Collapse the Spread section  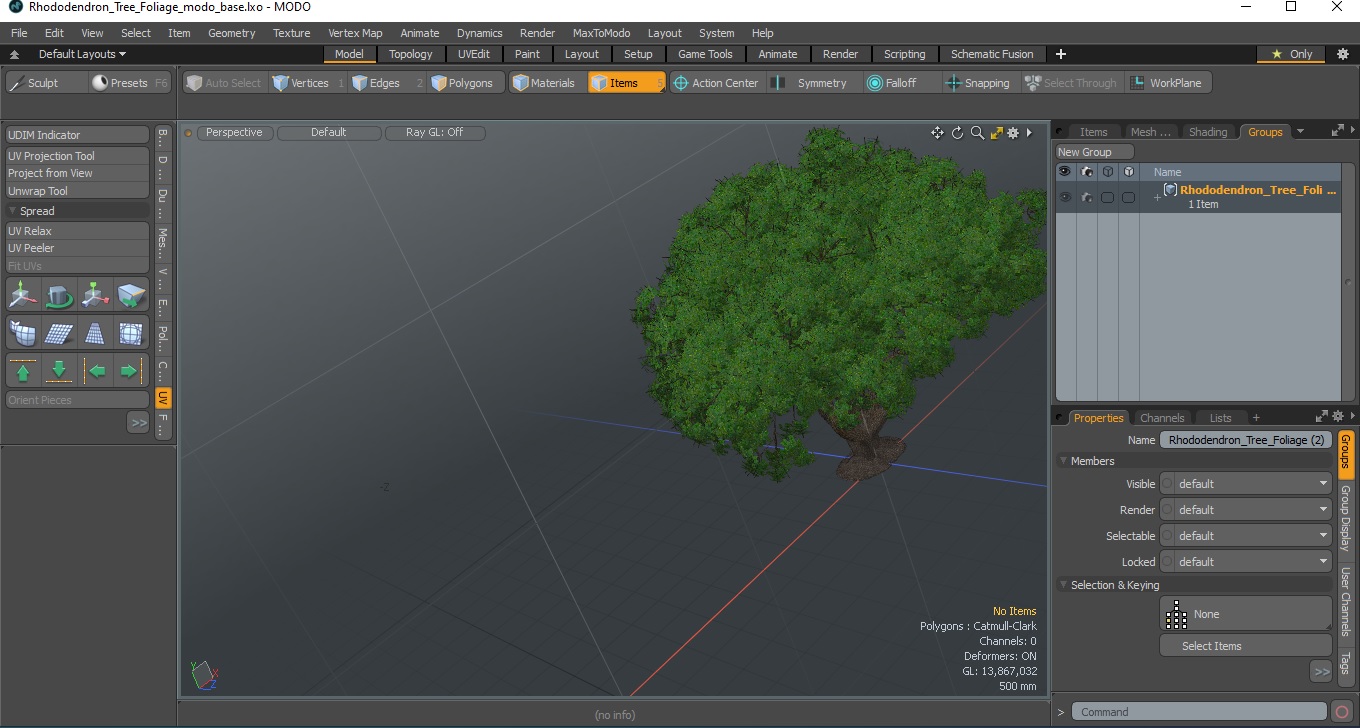coord(13,211)
